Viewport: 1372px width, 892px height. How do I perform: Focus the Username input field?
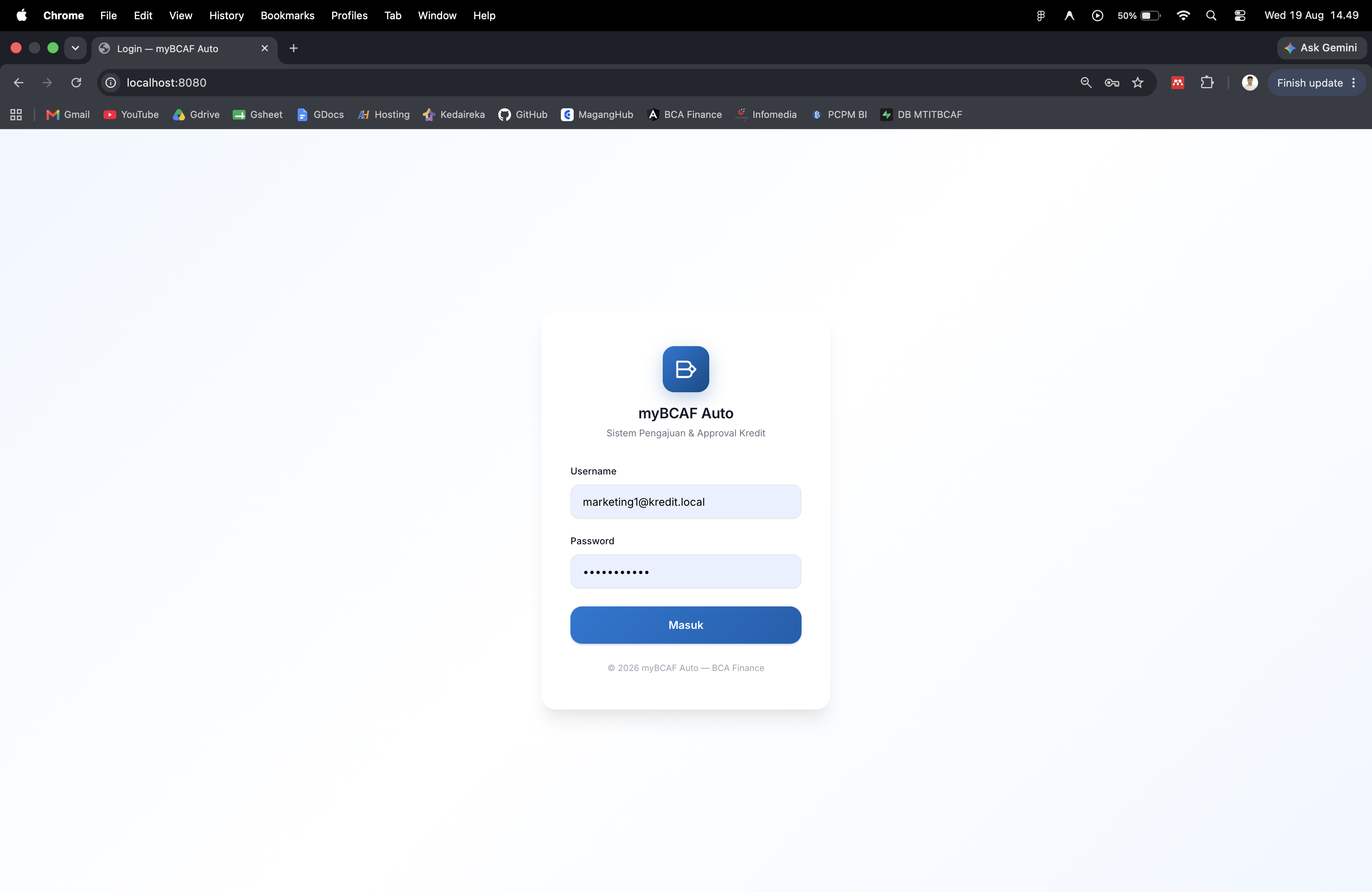686,501
